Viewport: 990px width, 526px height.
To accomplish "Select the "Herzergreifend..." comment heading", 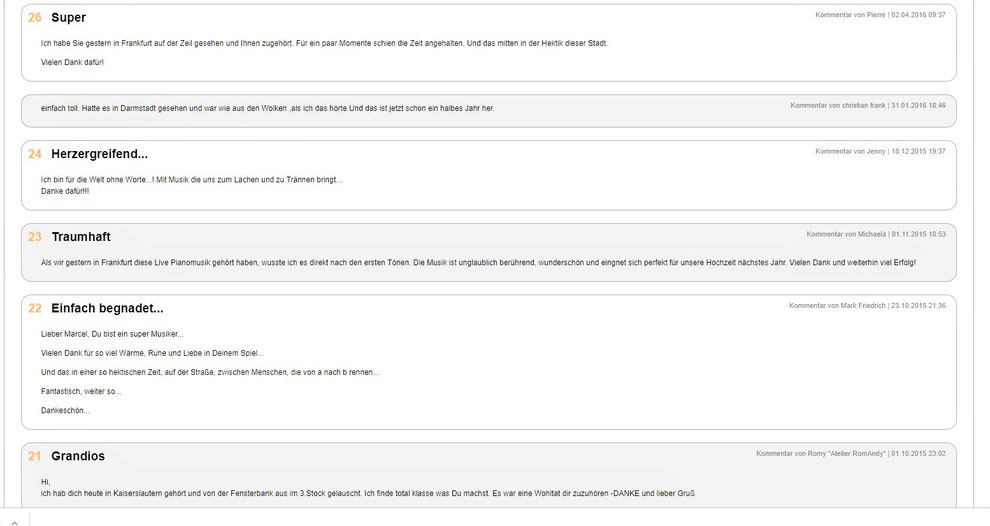I will coord(100,154).
